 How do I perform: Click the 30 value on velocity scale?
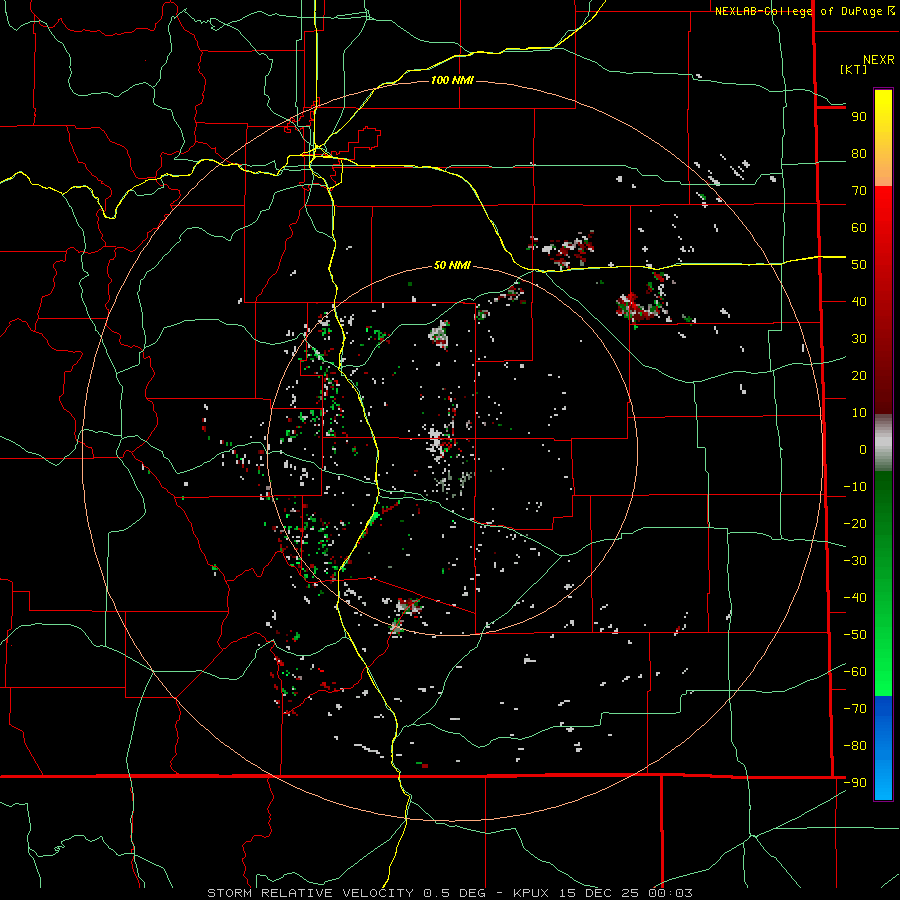[x=859, y=339]
